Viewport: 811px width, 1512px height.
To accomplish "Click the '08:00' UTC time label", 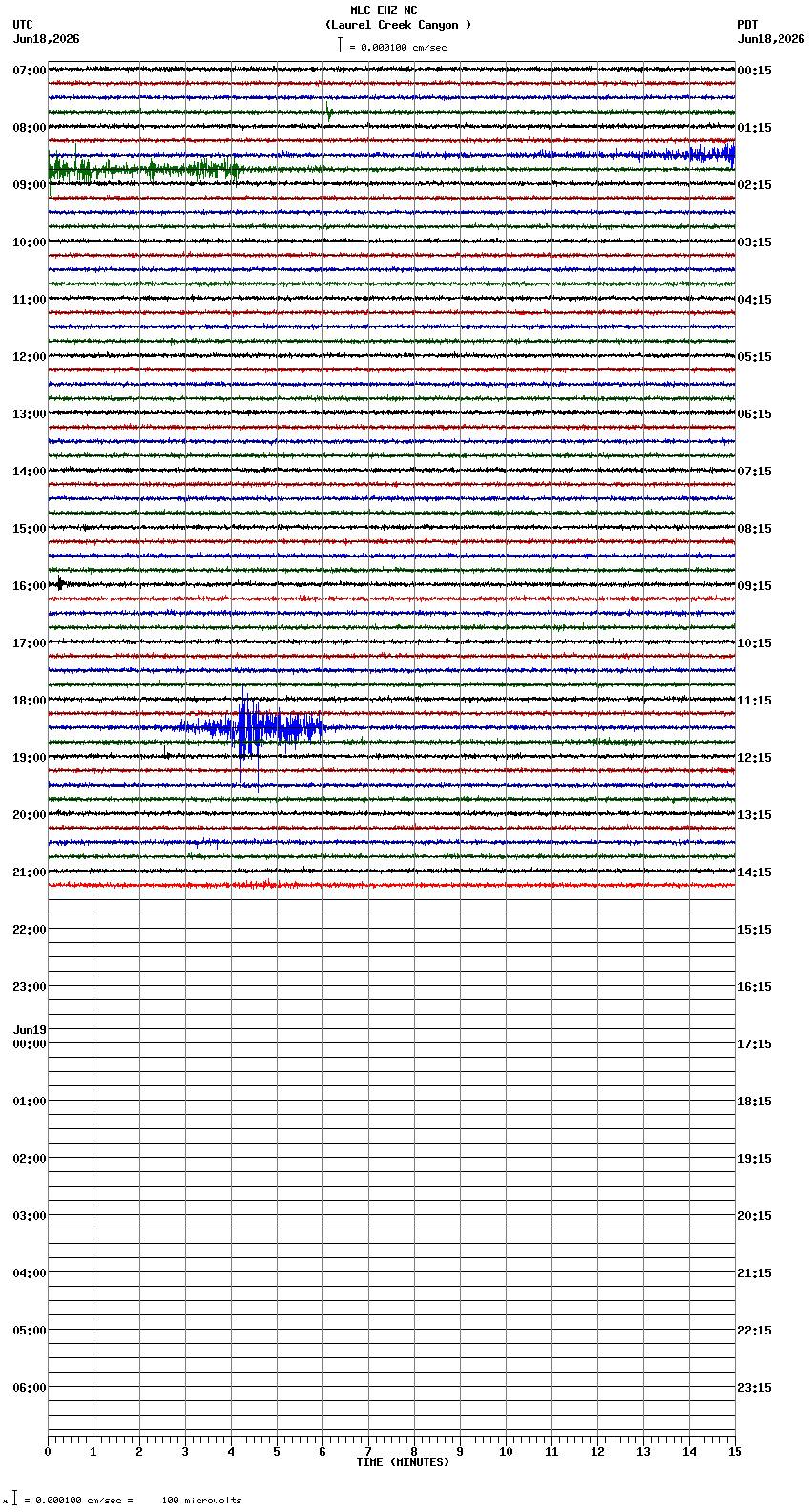I will pyautogui.click(x=30, y=127).
